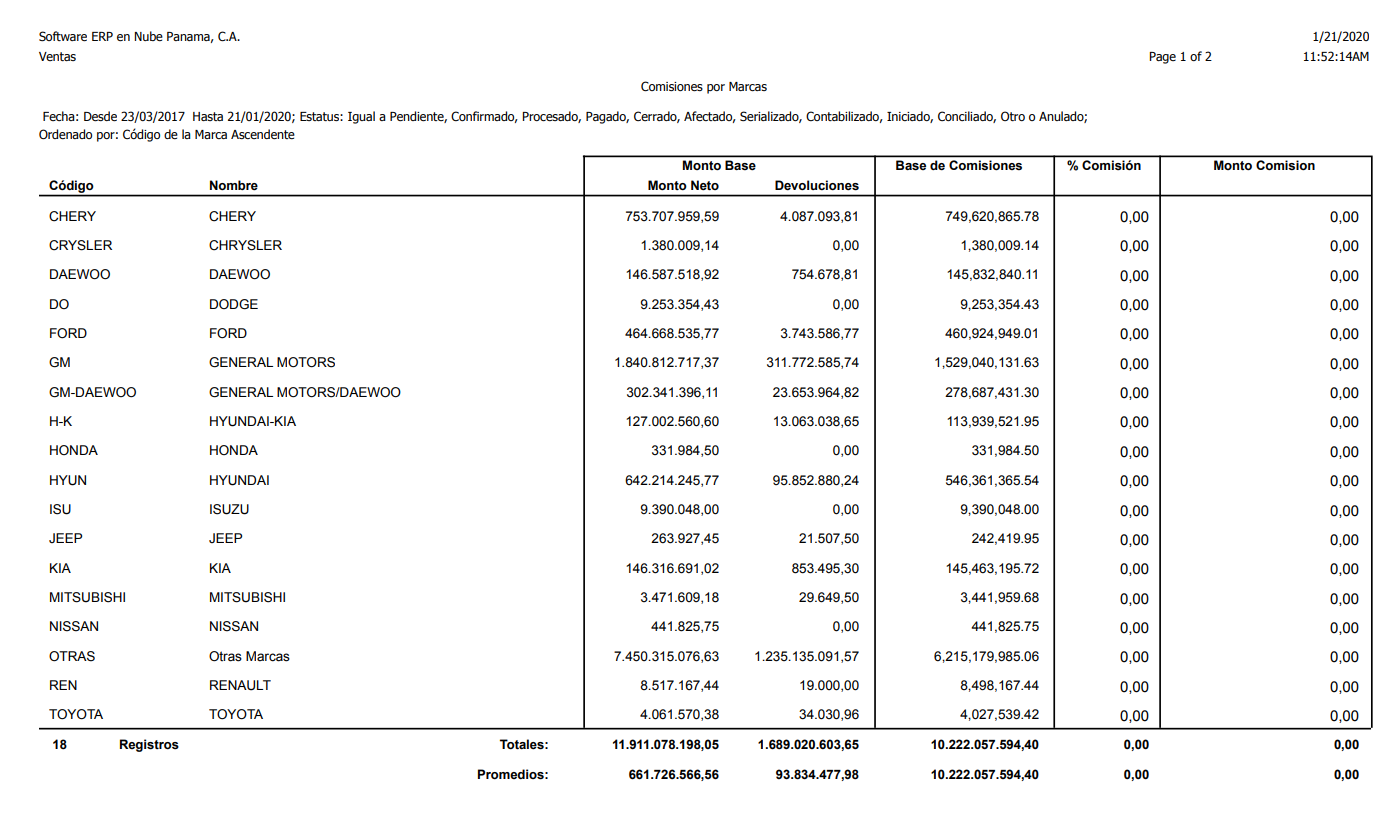The height and width of the screenshot is (824, 1391).
Task: Select the CHRYSLER name cell
Action: tap(246, 246)
